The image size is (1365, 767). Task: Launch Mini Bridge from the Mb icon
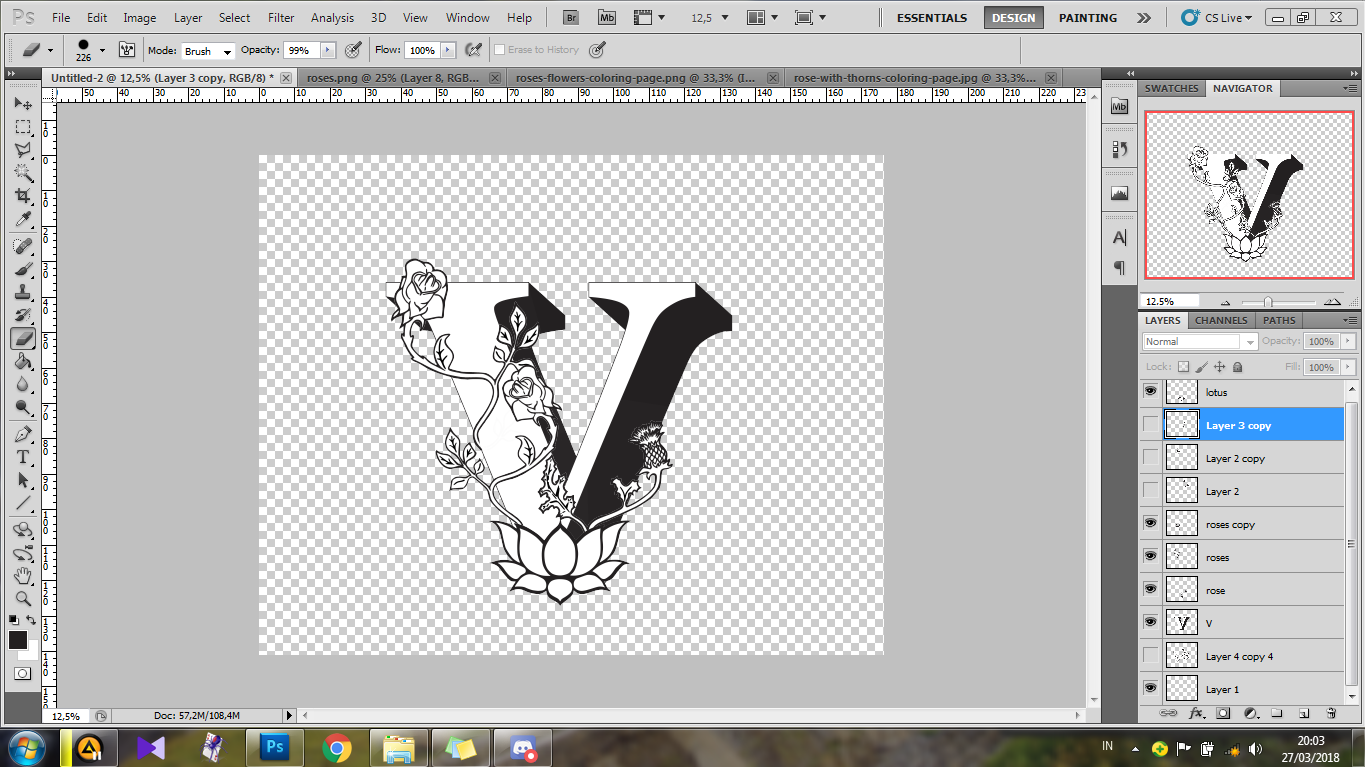[607, 17]
